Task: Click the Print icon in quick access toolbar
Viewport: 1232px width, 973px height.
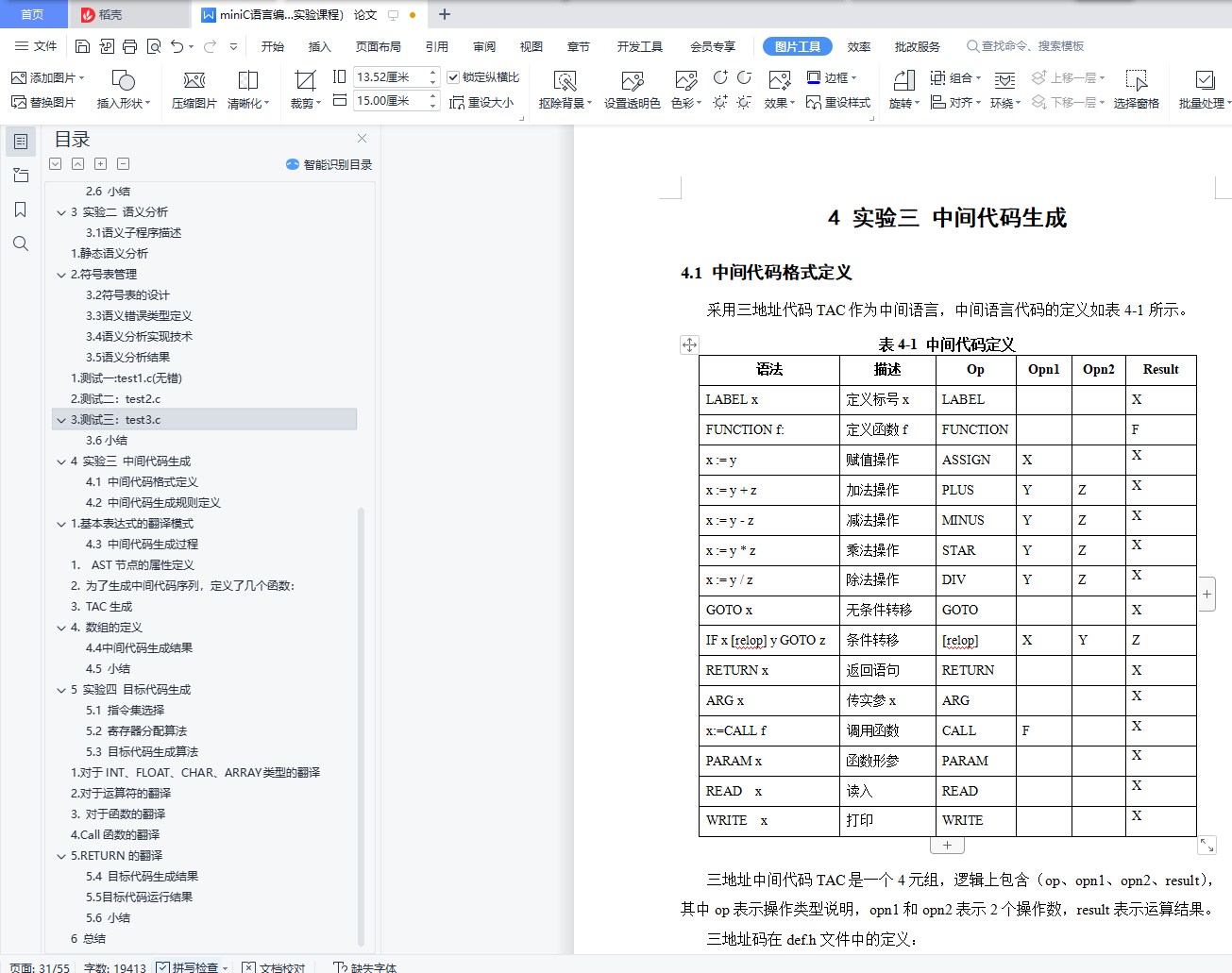Action: pyautogui.click(x=129, y=46)
